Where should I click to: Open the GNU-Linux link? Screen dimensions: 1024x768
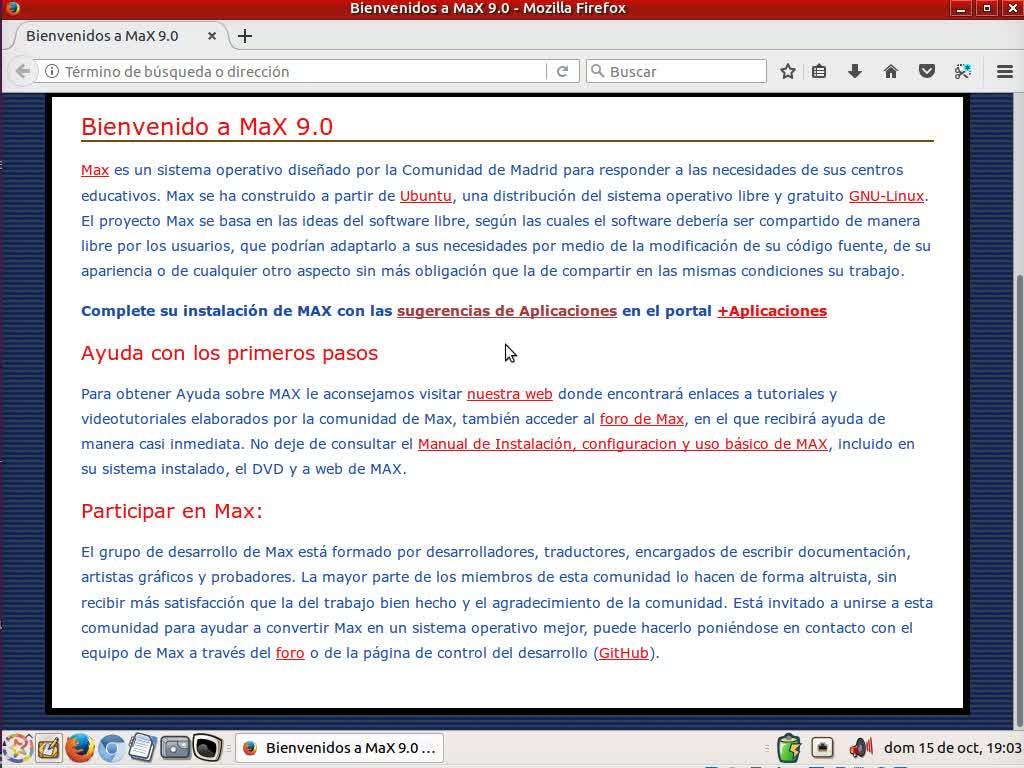(886, 196)
